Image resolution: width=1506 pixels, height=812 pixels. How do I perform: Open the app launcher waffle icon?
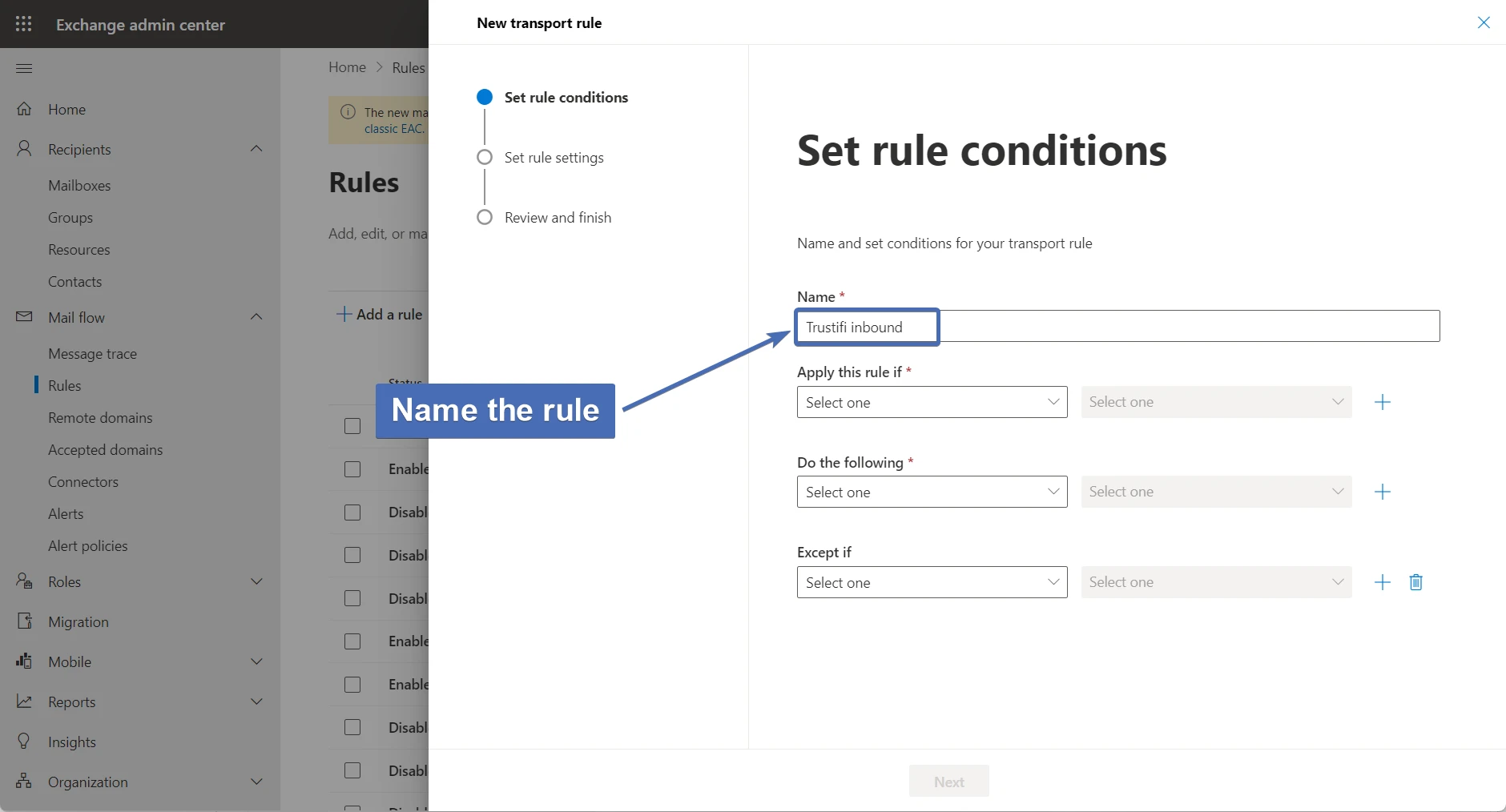click(x=24, y=24)
